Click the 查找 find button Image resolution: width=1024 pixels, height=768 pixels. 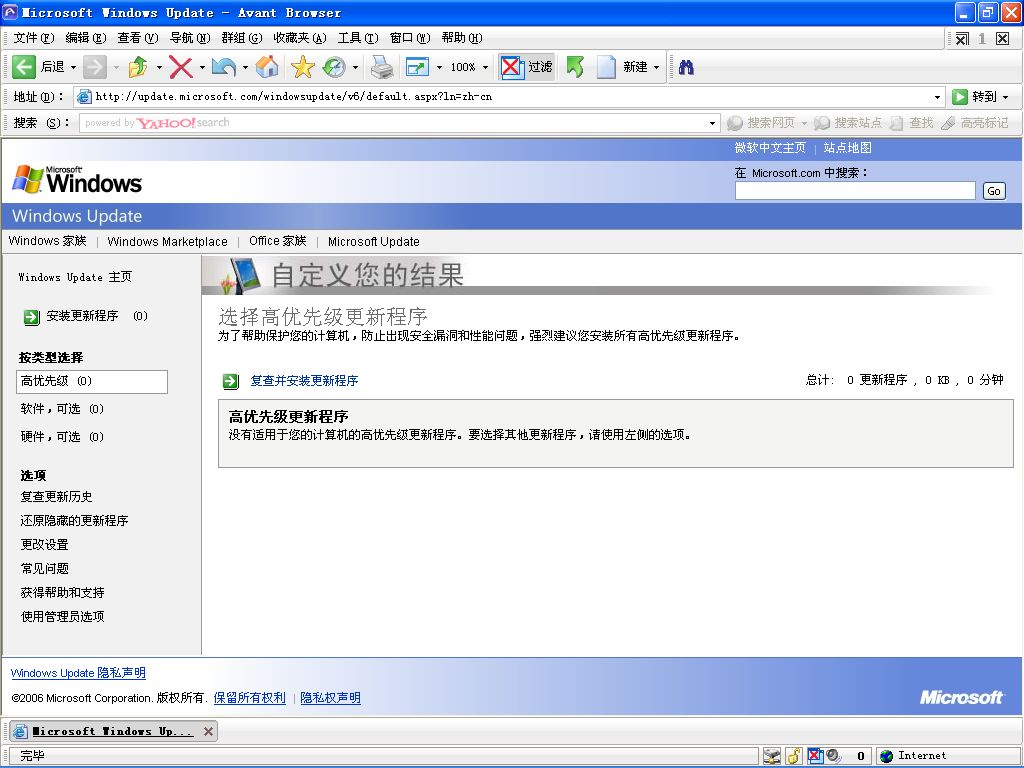tap(912, 123)
